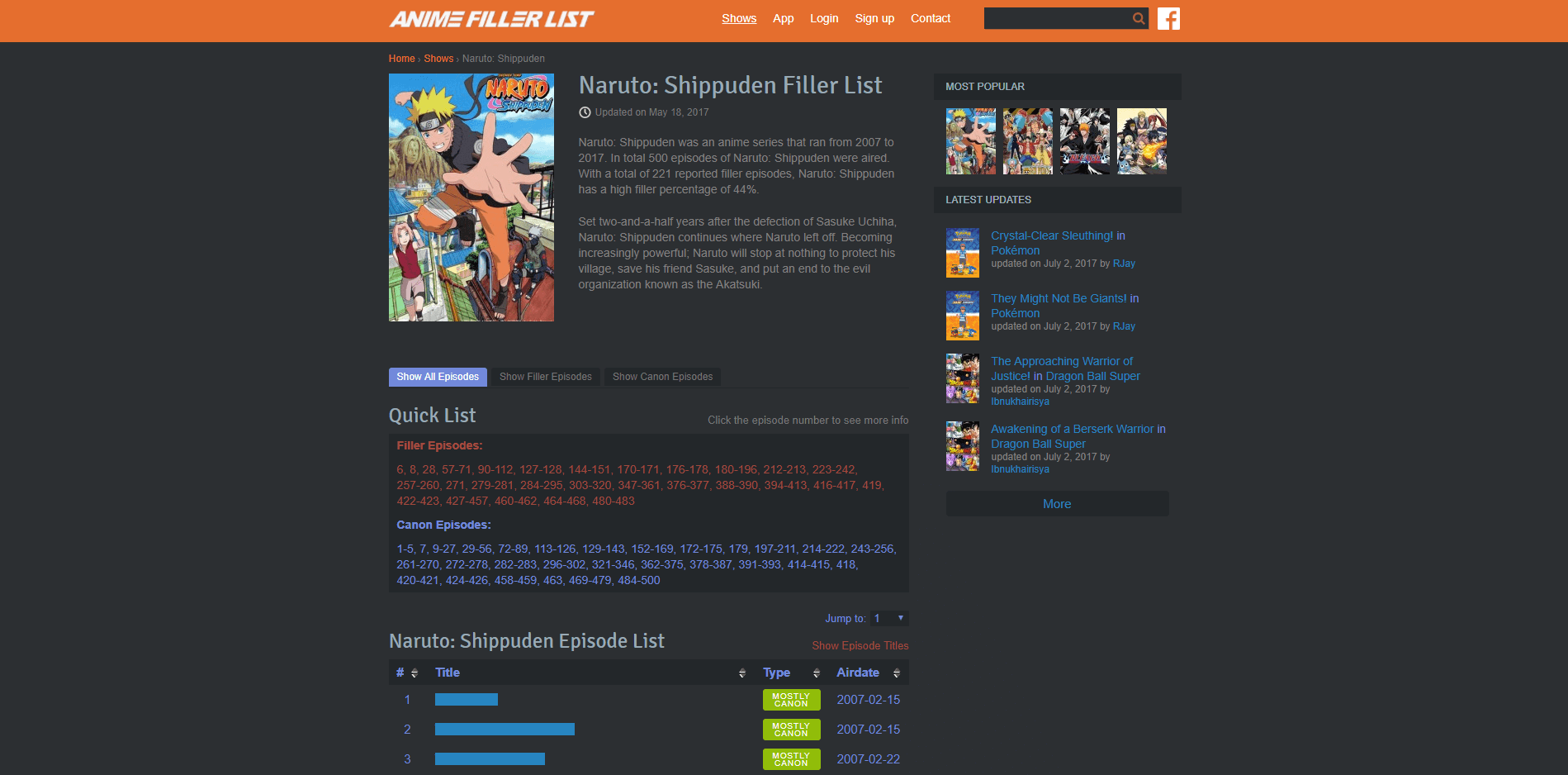This screenshot has height=775, width=1568.
Task: Click Mostly Canon badge for episode 1
Action: [791, 700]
